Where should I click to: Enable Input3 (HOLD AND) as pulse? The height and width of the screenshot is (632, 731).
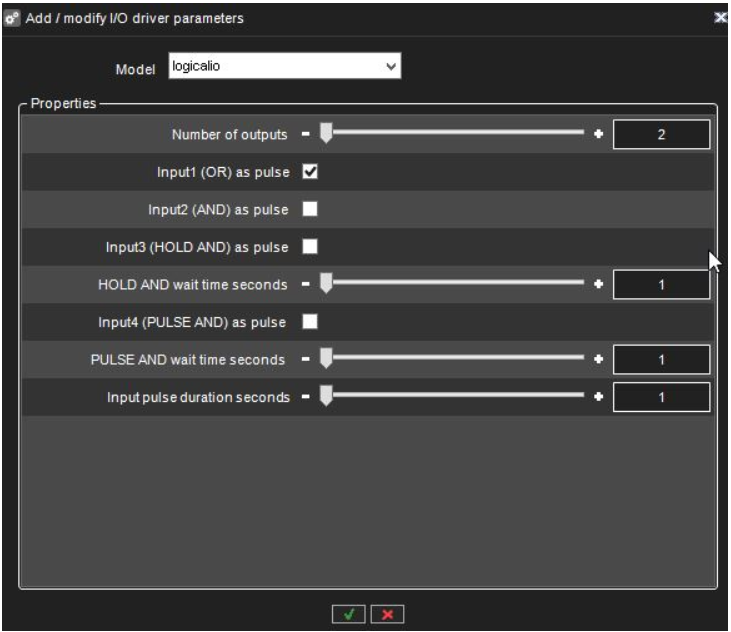click(310, 247)
